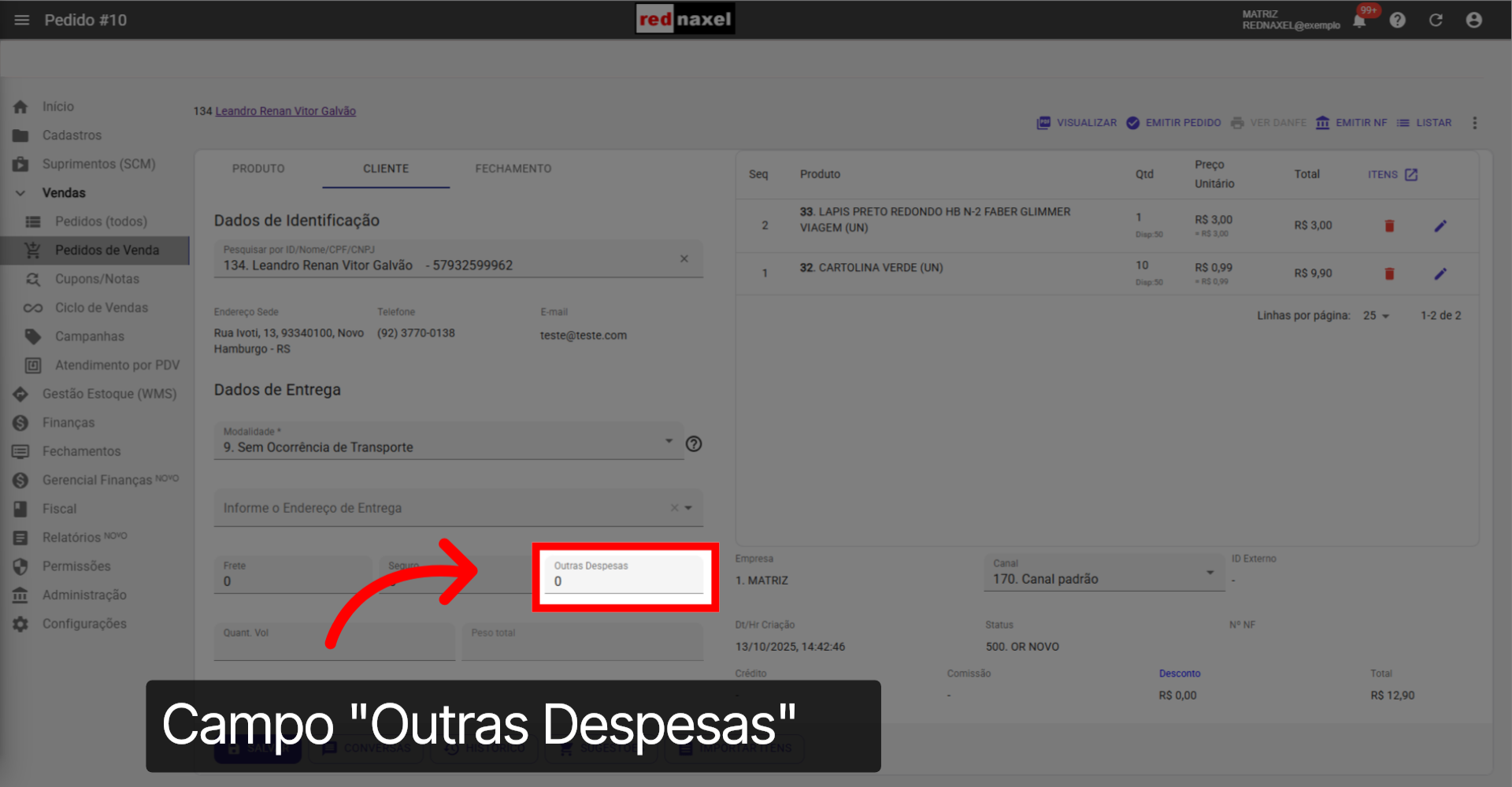Clear the Endereço de Entrega field
The height and width of the screenshot is (787, 1512).
674,508
